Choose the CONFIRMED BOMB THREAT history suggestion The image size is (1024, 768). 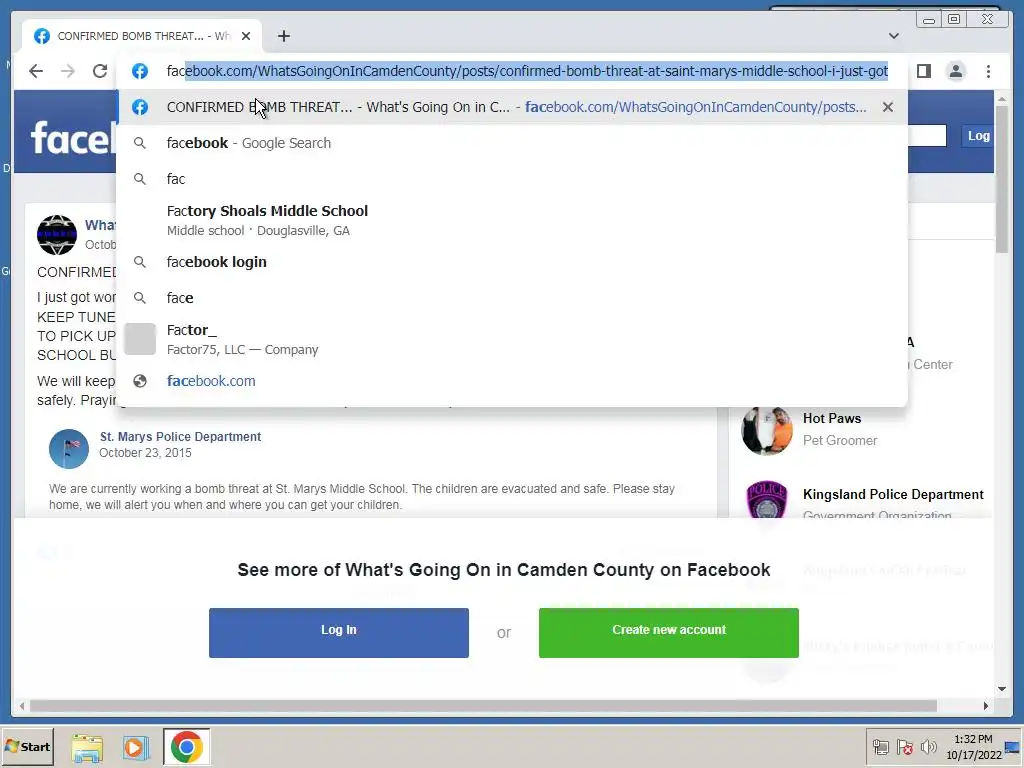[512, 107]
